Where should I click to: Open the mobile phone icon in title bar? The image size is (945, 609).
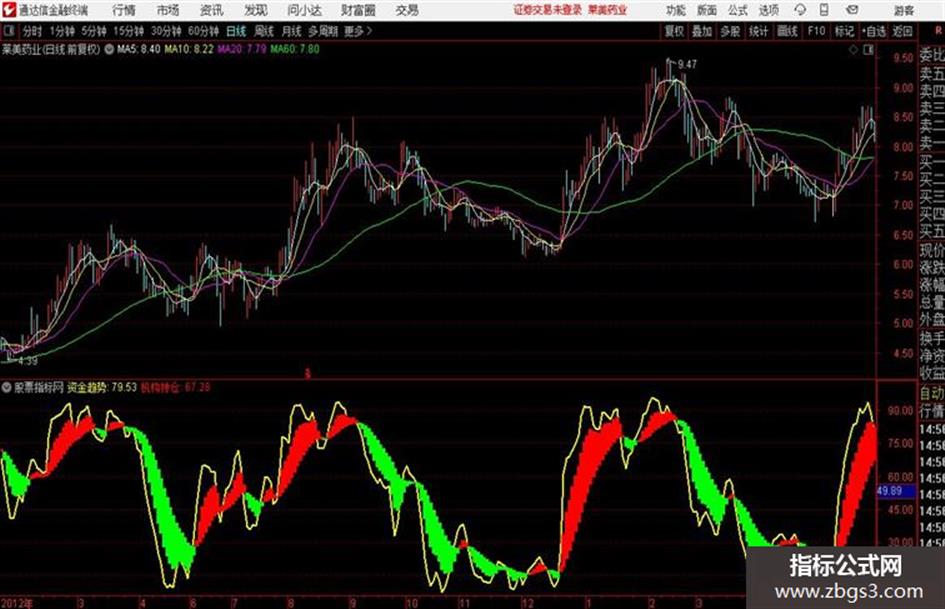coord(824,10)
